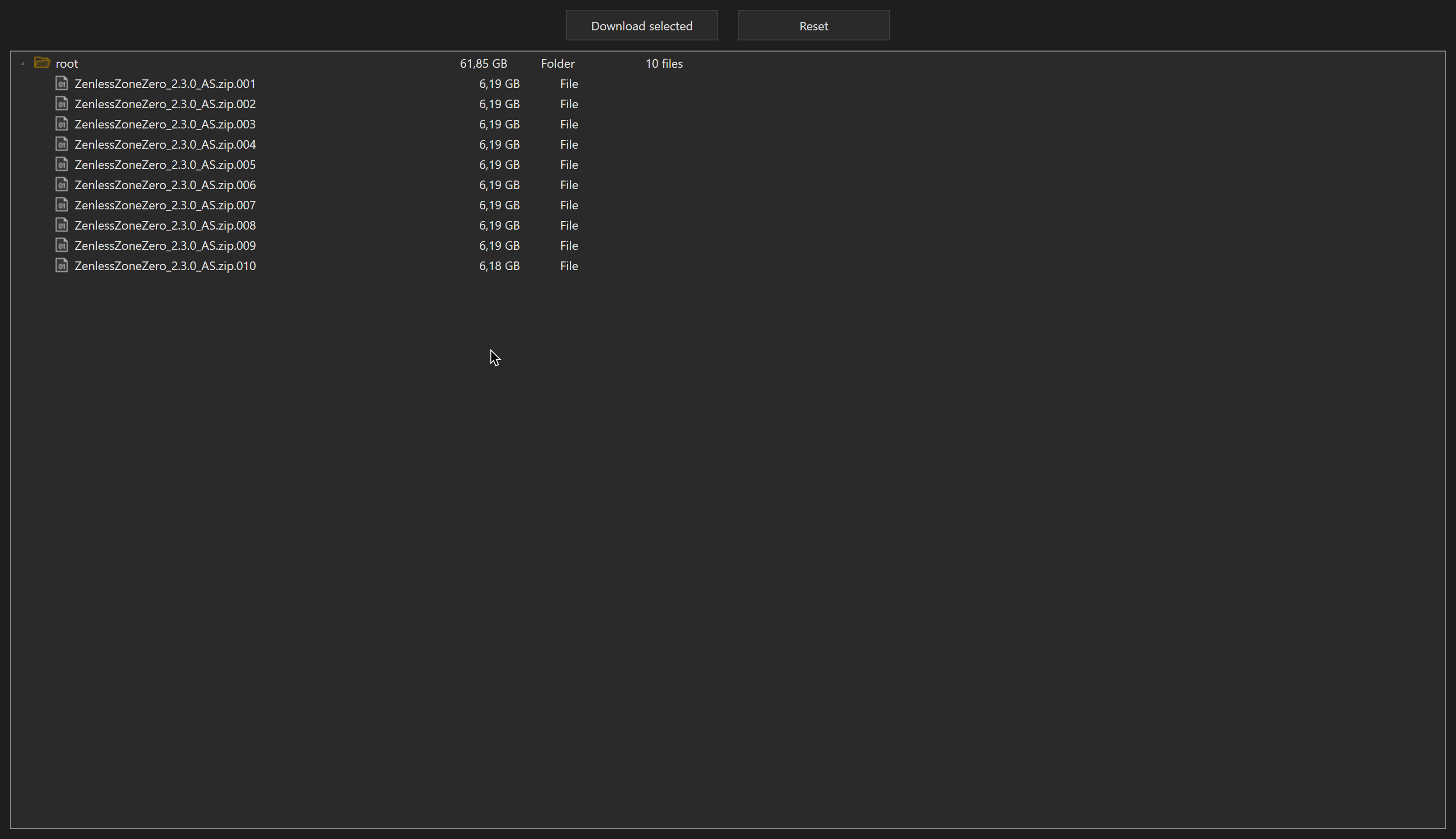The image size is (1456, 839).
Task: Click file icon for zip.009
Action: pyautogui.click(x=62, y=245)
